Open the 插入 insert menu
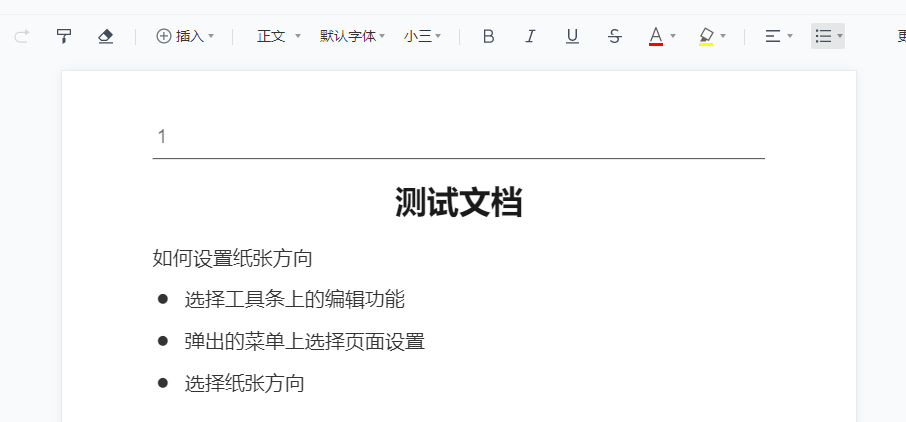 point(185,37)
